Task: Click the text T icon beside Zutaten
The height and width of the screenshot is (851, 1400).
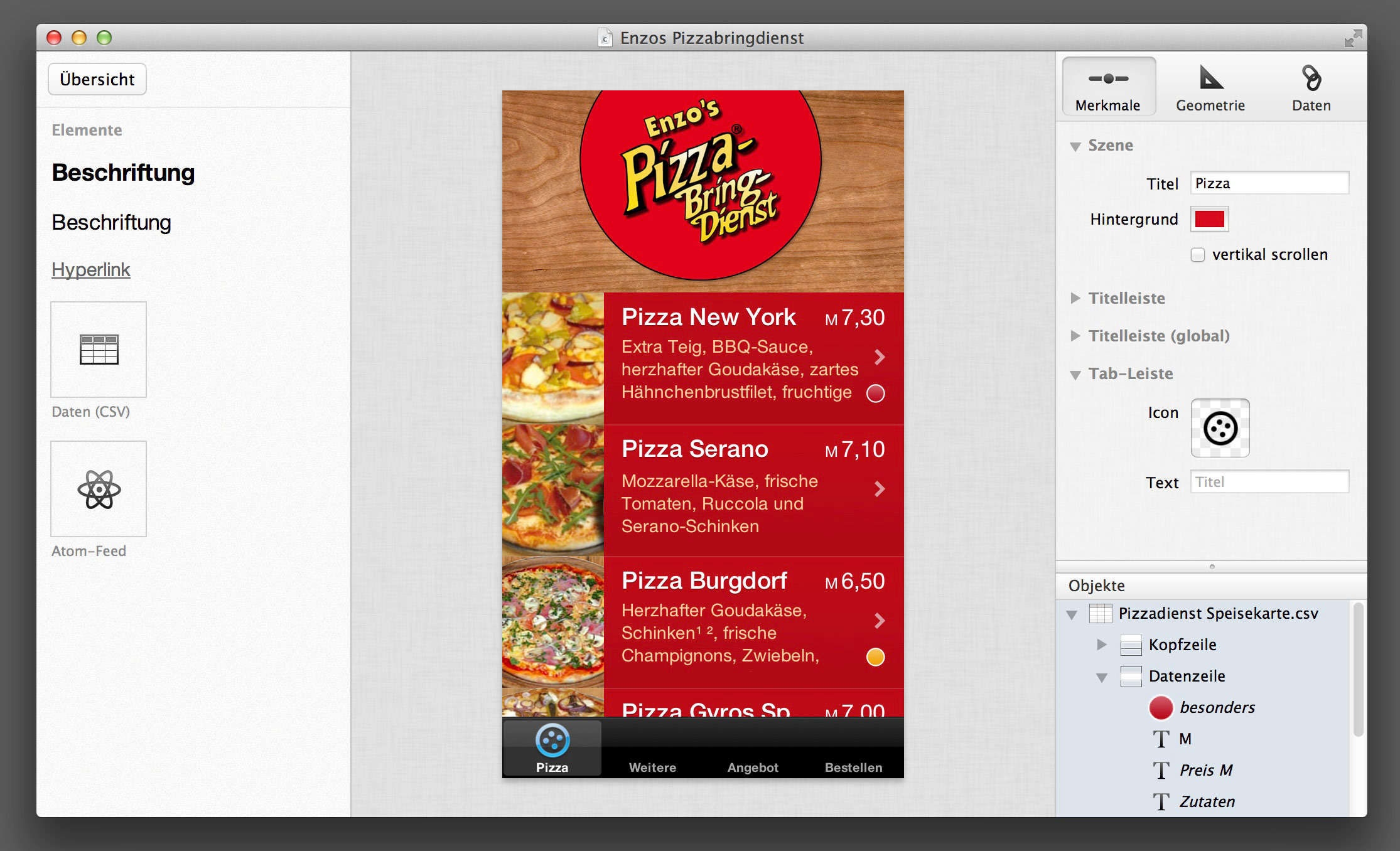Action: pyautogui.click(x=1161, y=801)
